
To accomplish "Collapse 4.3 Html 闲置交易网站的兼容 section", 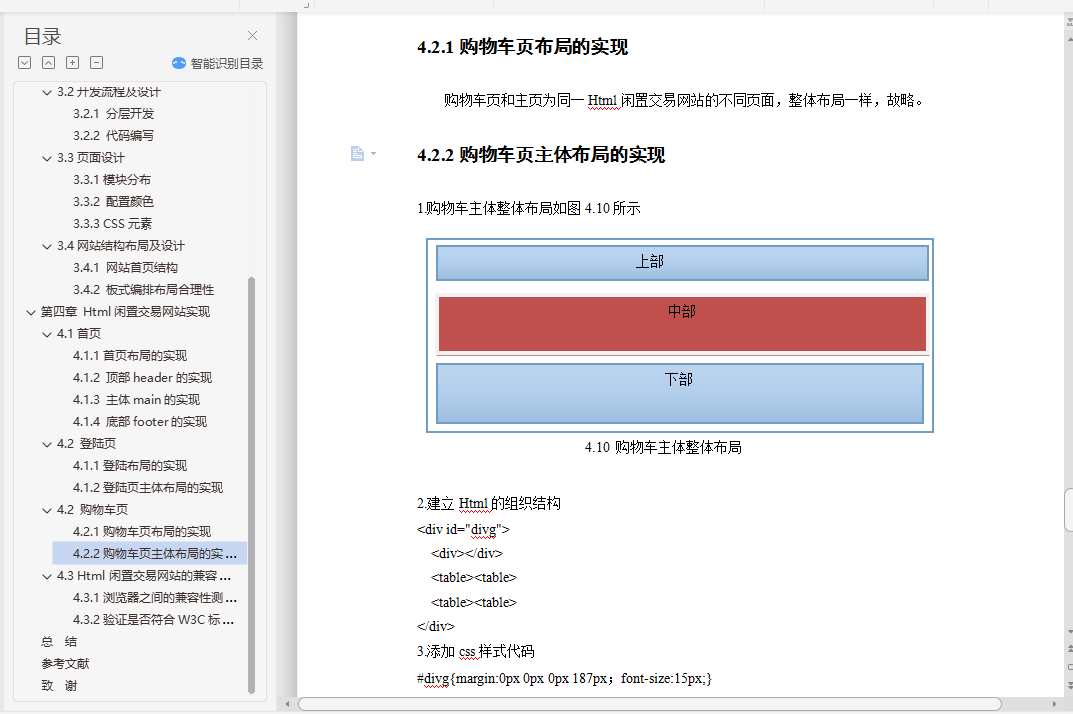I will [x=47, y=576].
